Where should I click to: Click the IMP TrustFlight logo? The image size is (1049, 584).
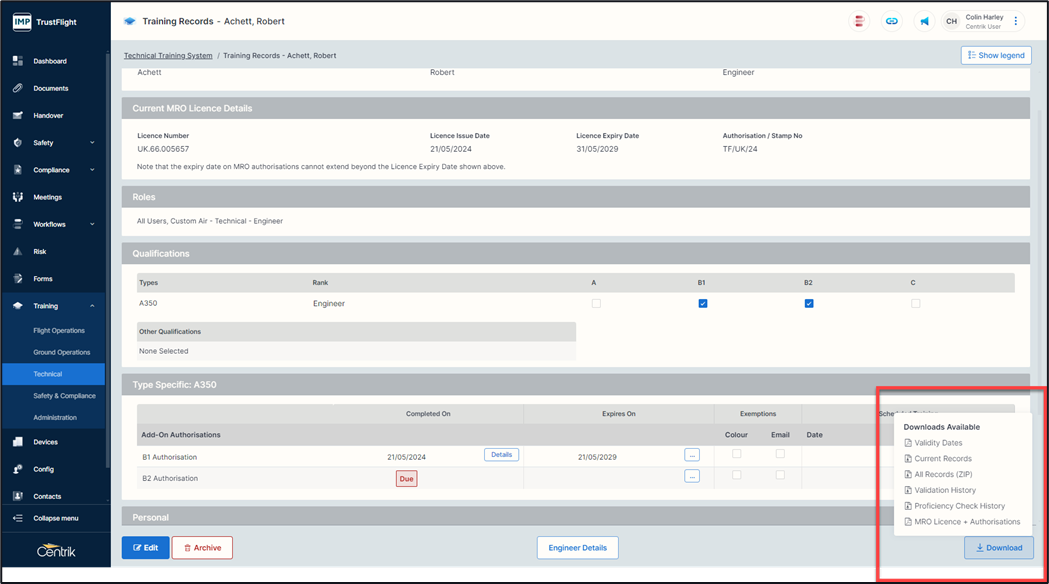pyautogui.click(x=45, y=22)
